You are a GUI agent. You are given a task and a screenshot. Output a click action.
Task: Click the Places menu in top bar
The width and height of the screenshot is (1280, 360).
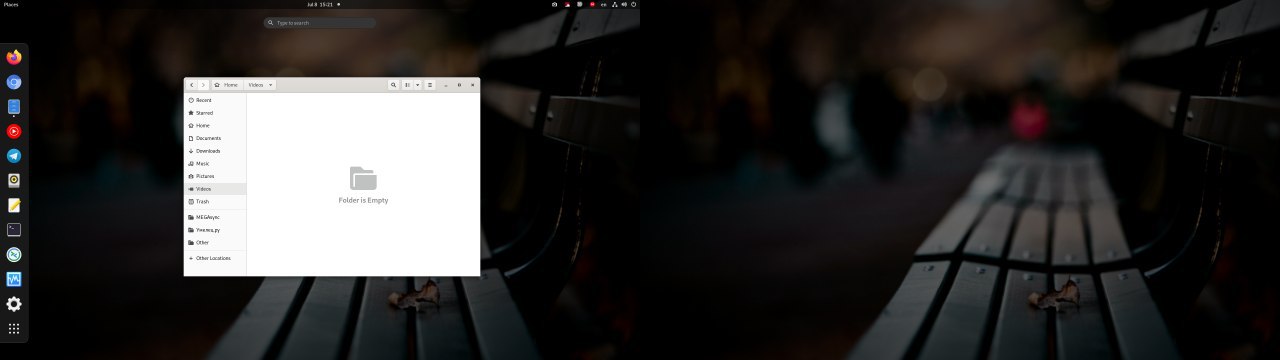pyautogui.click(x=11, y=4)
